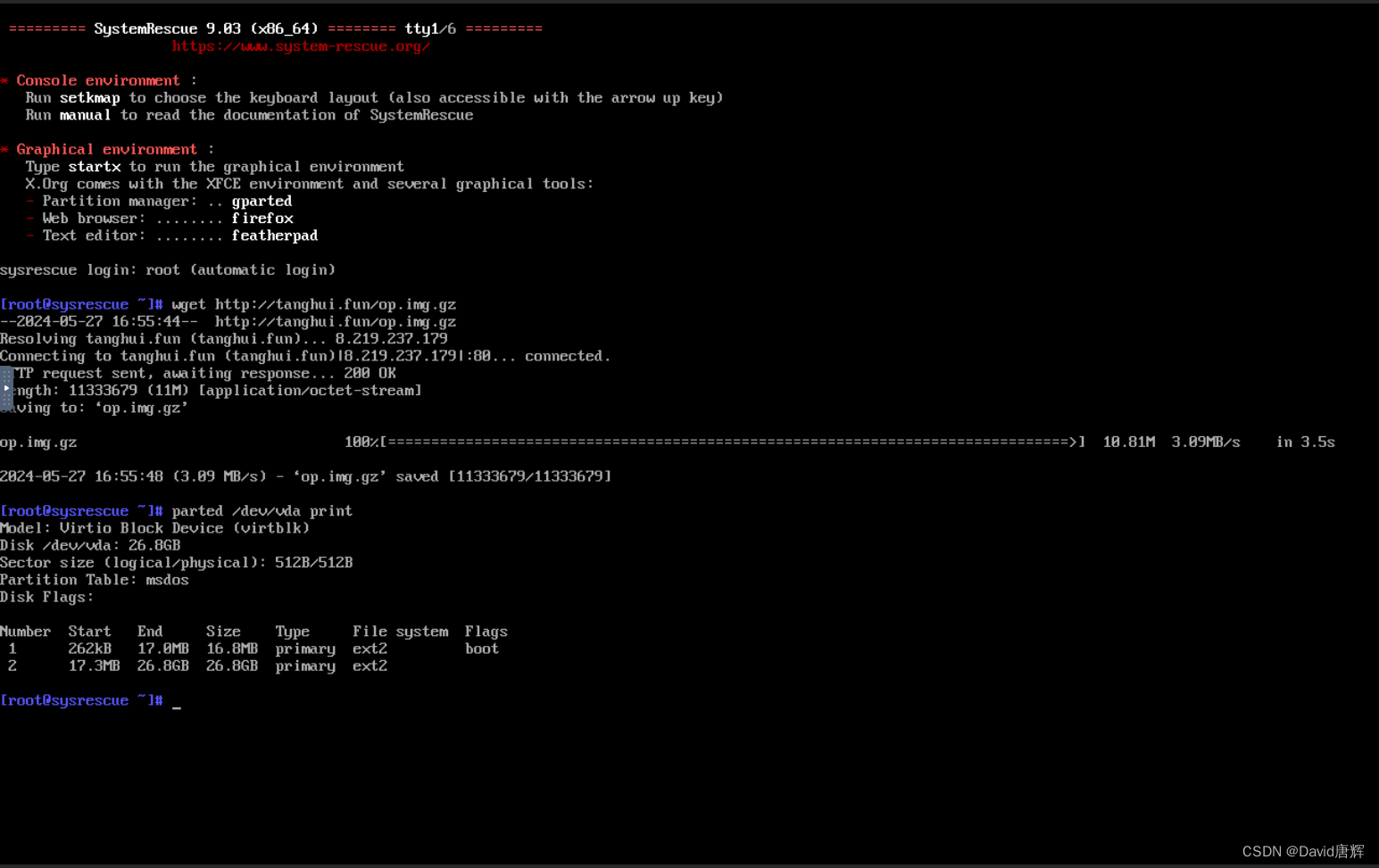Click the parted /dev/vda print command line
The height and width of the screenshot is (868, 1379).
pos(262,510)
